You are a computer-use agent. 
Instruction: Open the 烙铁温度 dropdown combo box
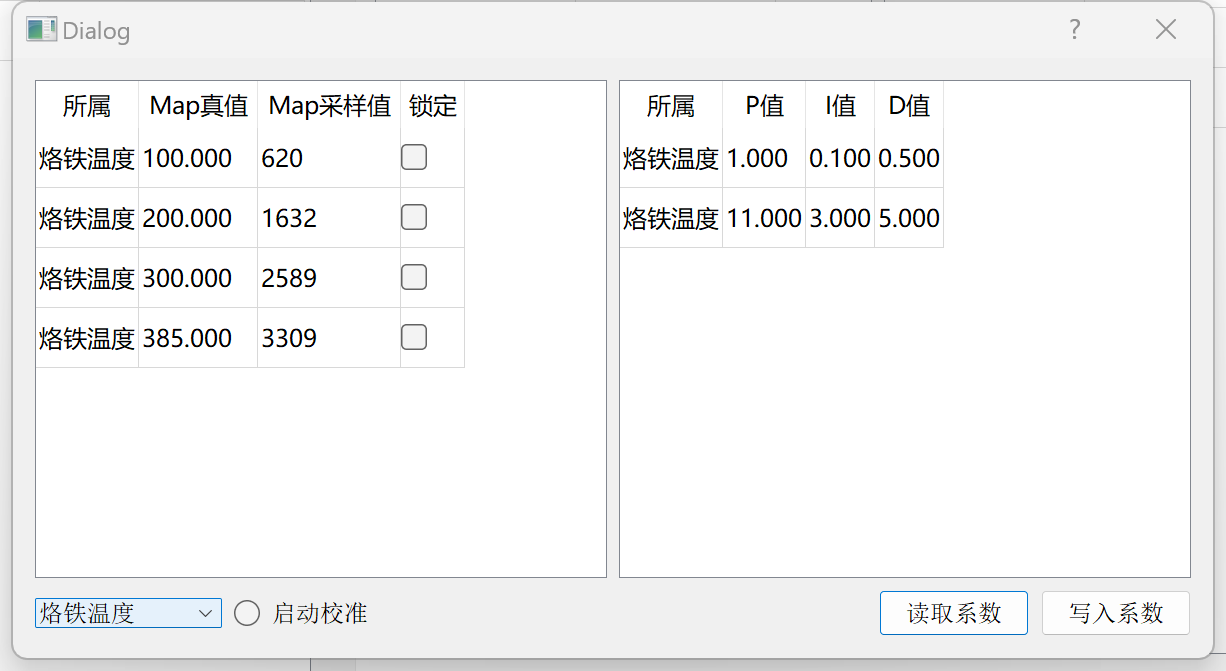point(128,613)
